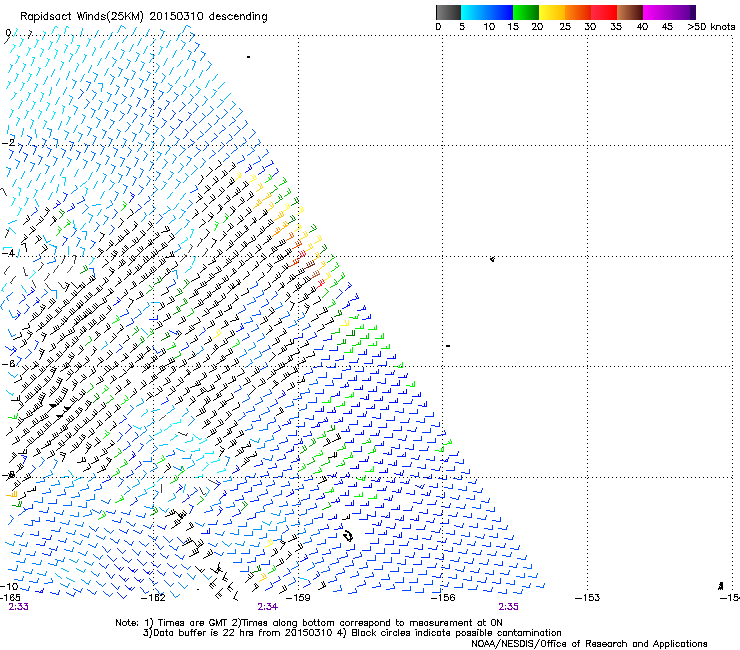Click the gray 0–5 knots color segment
Screen dimensions: 740x650
point(448,12)
